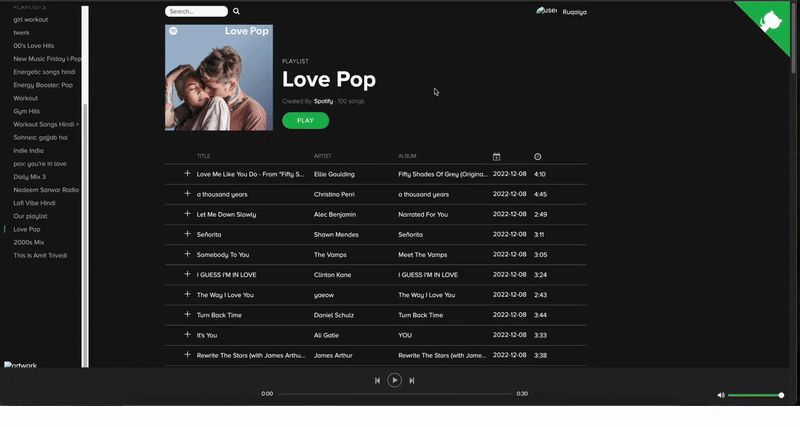Open the '2000s Mix' playlist
The height and width of the screenshot is (427, 800).
(x=28, y=242)
